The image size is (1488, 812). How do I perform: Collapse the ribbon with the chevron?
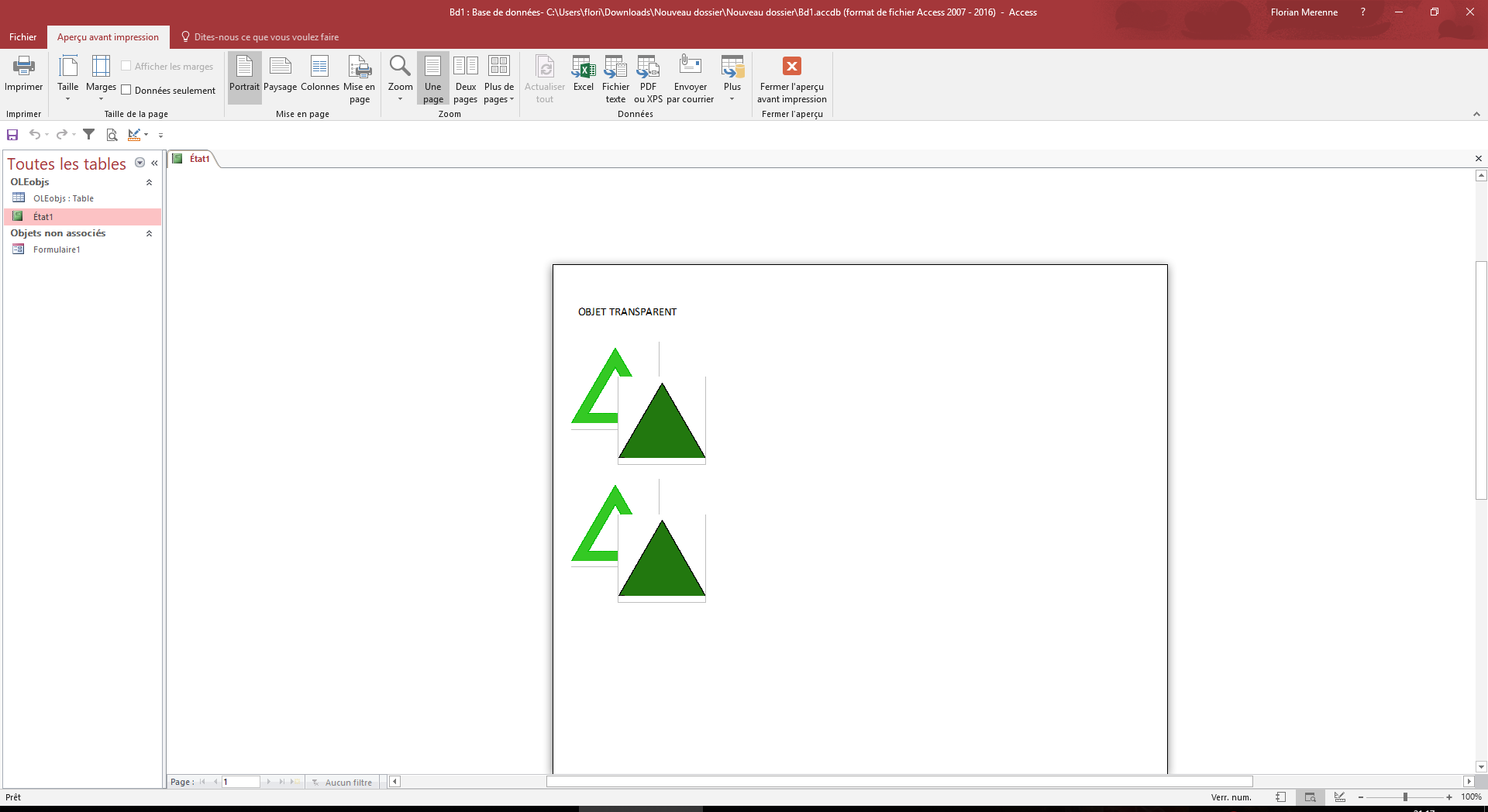click(x=1476, y=114)
